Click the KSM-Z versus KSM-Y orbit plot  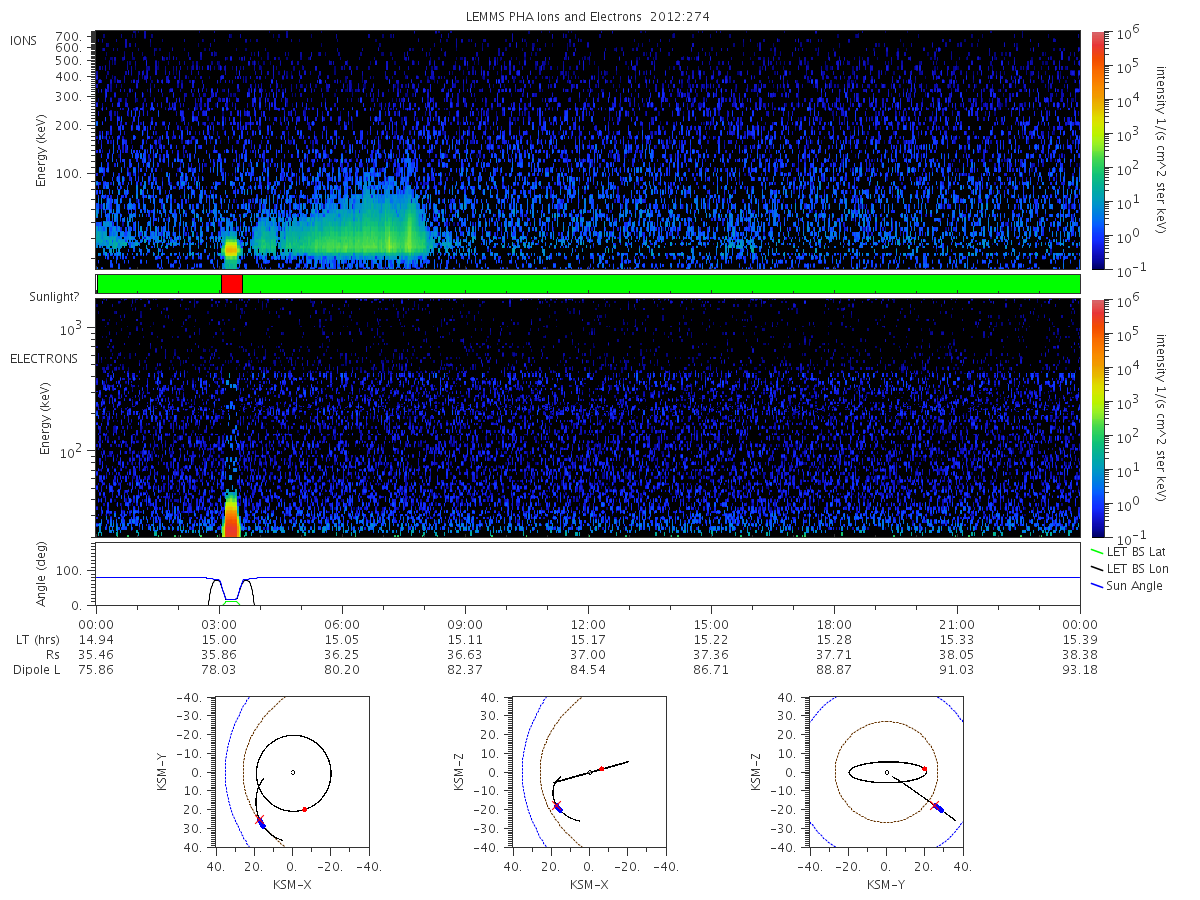(x=886, y=772)
